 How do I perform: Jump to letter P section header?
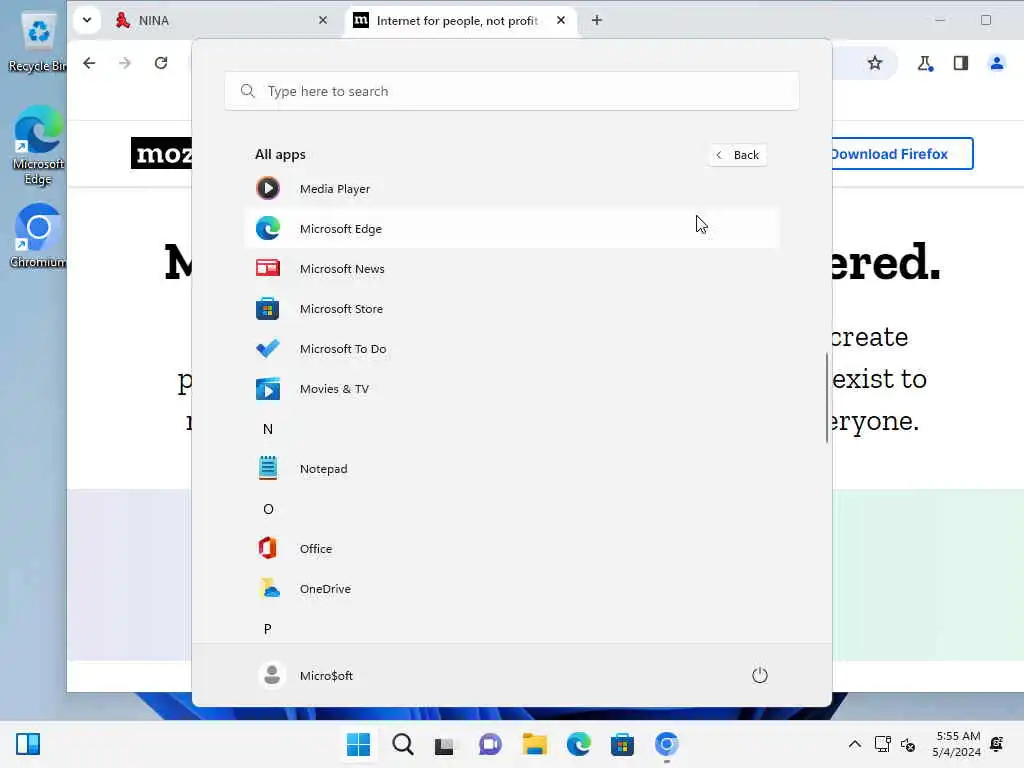pos(268,629)
